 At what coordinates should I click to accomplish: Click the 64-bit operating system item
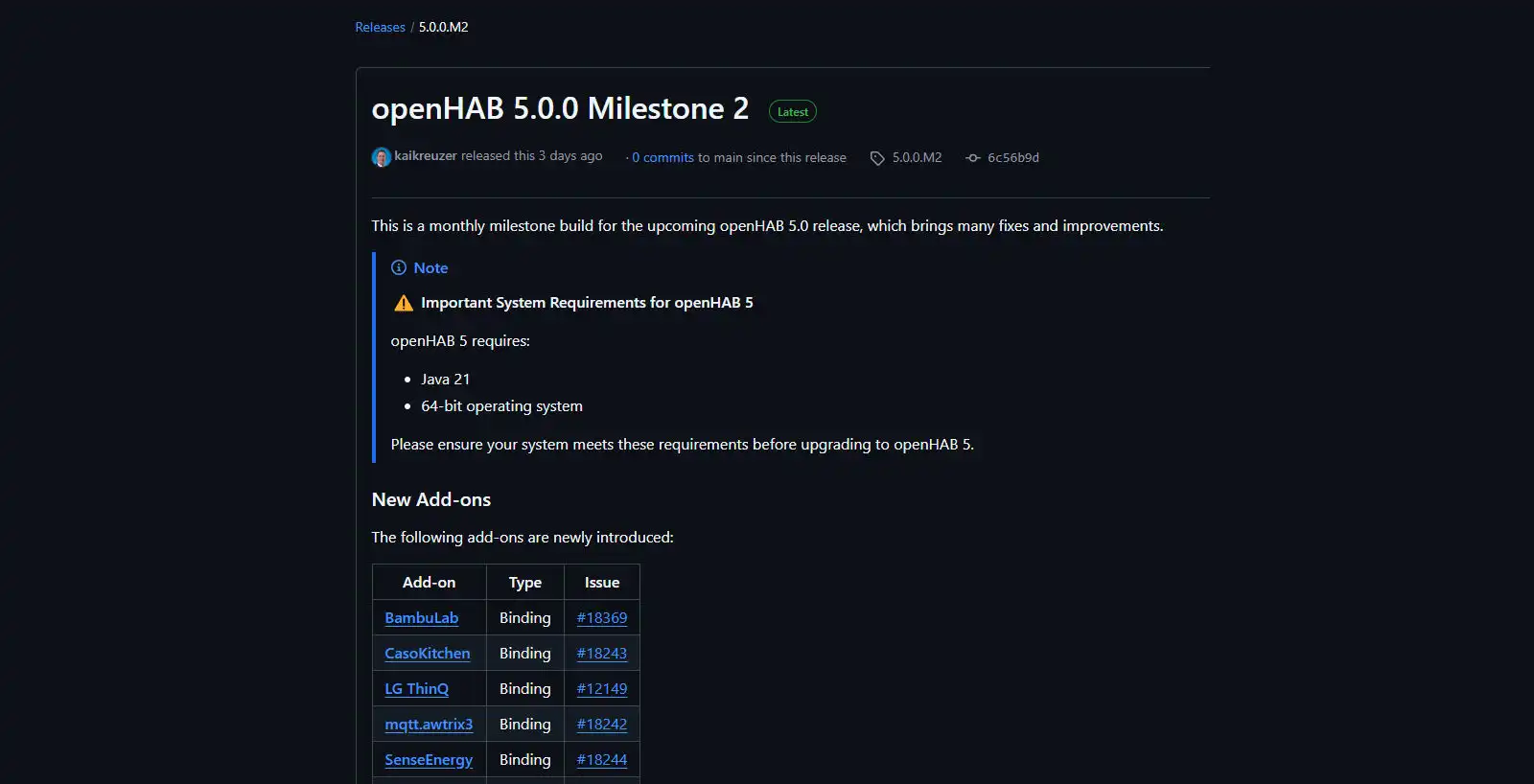pyautogui.click(x=501, y=405)
